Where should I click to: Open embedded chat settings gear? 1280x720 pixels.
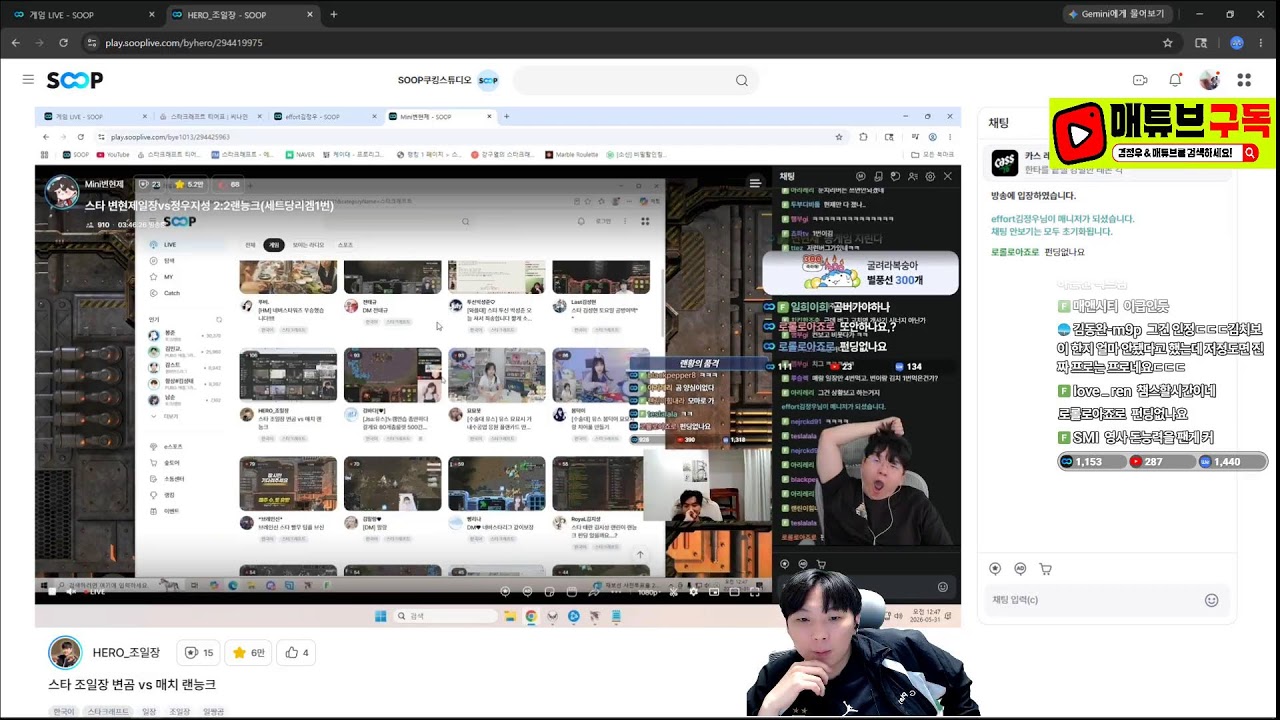(930, 176)
